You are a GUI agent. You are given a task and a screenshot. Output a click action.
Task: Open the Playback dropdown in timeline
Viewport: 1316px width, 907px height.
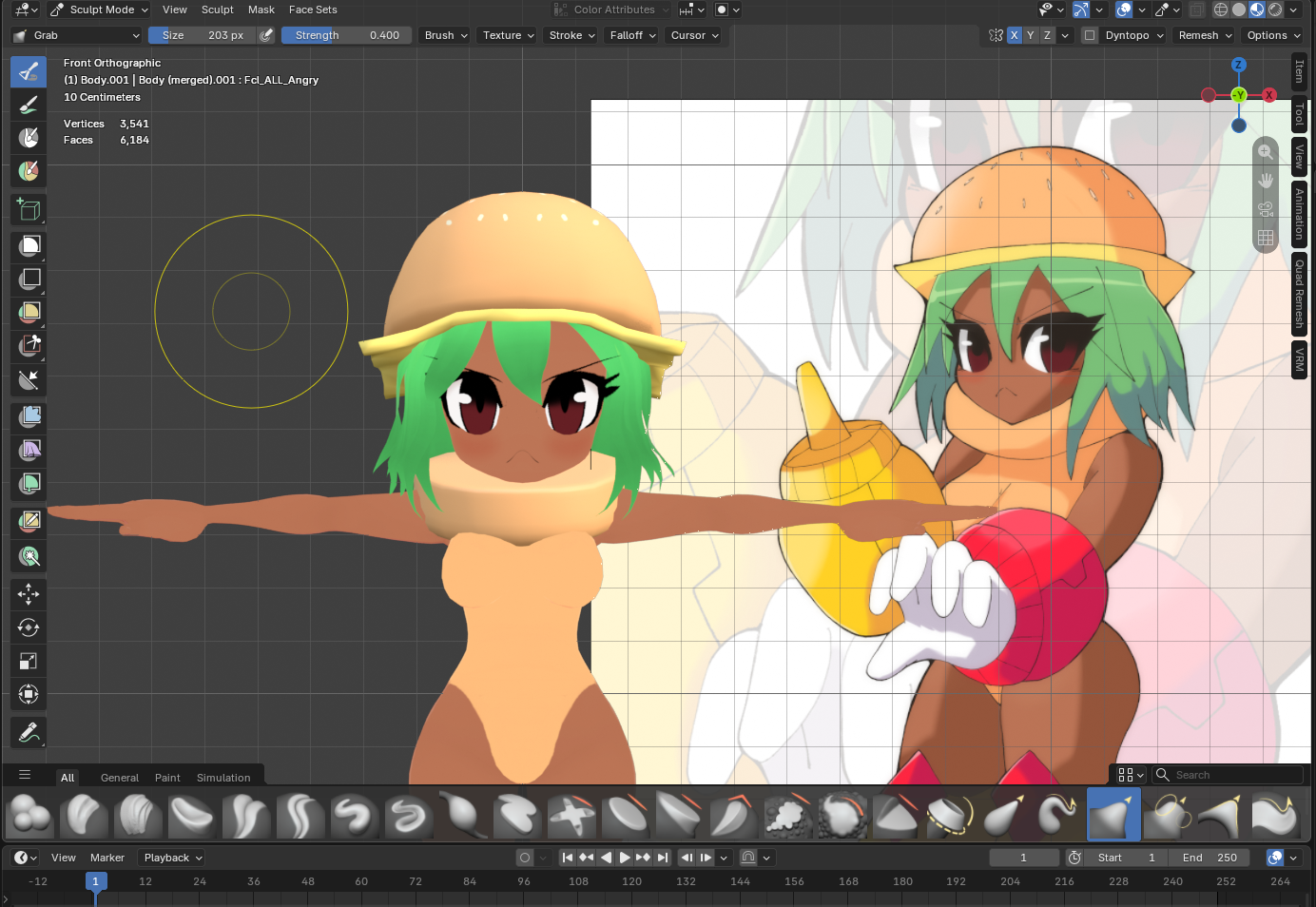[x=173, y=858]
